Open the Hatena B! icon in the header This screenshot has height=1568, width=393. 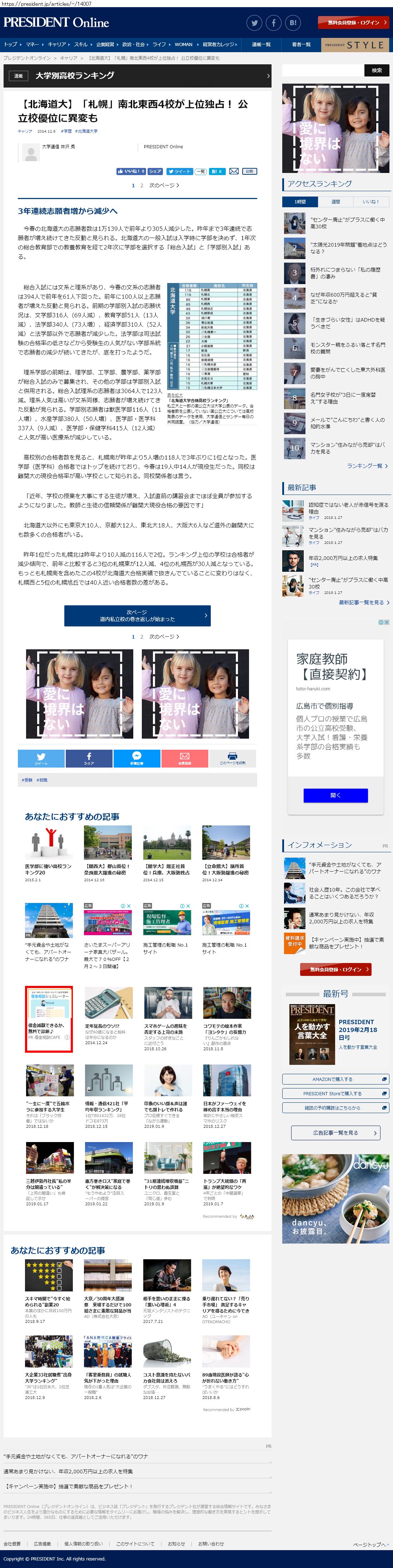click(293, 23)
